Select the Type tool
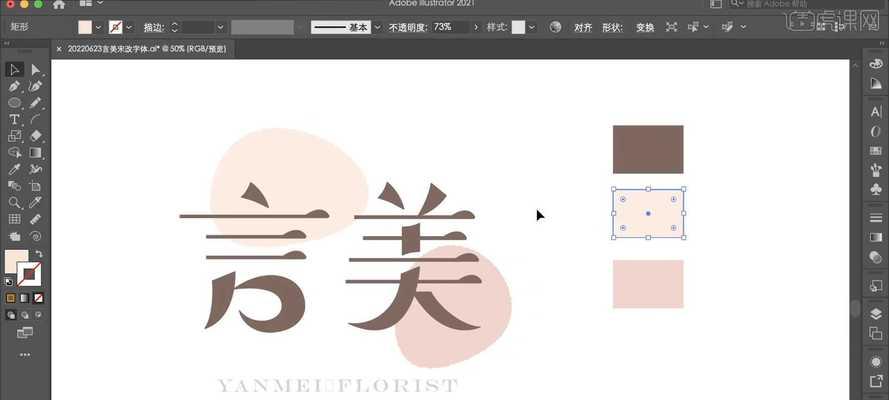 (x=14, y=120)
